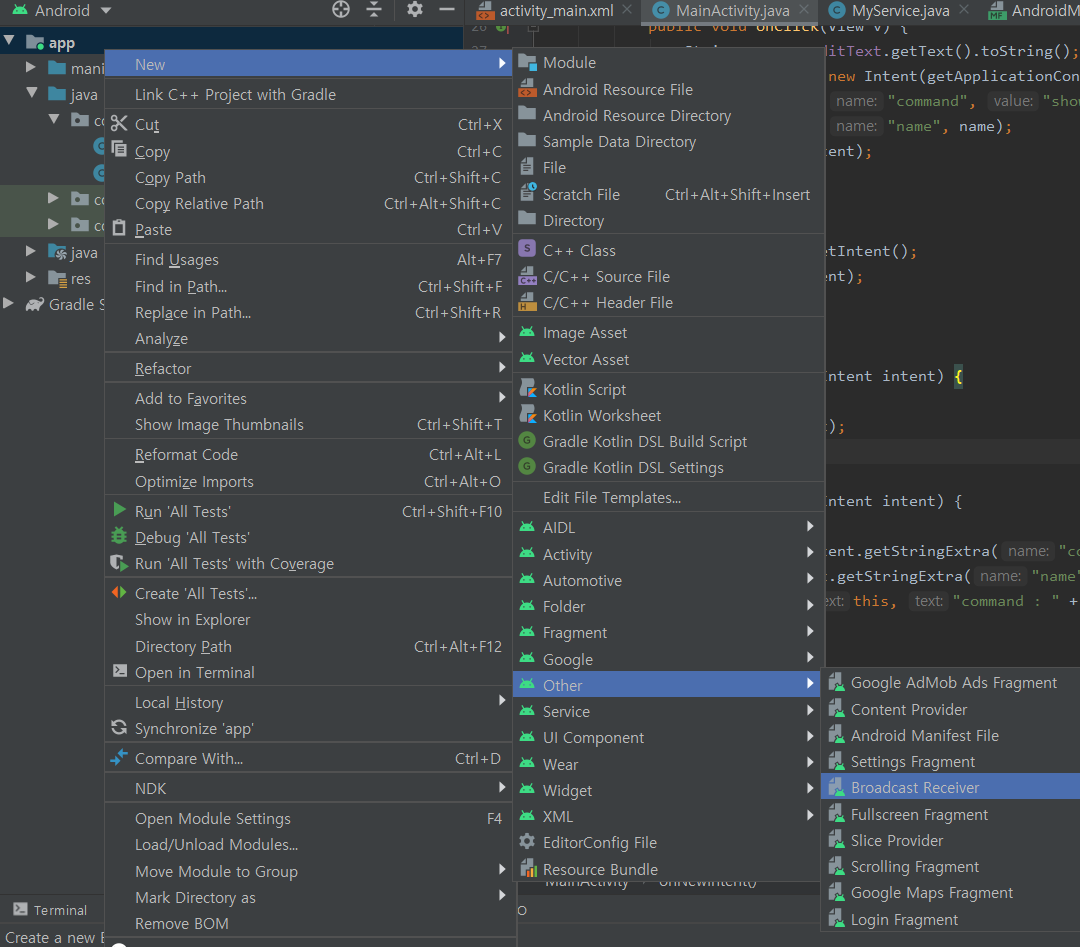Select Broadcast Receiver from Other submenu
This screenshot has height=947, width=1080.
[x=951, y=787]
